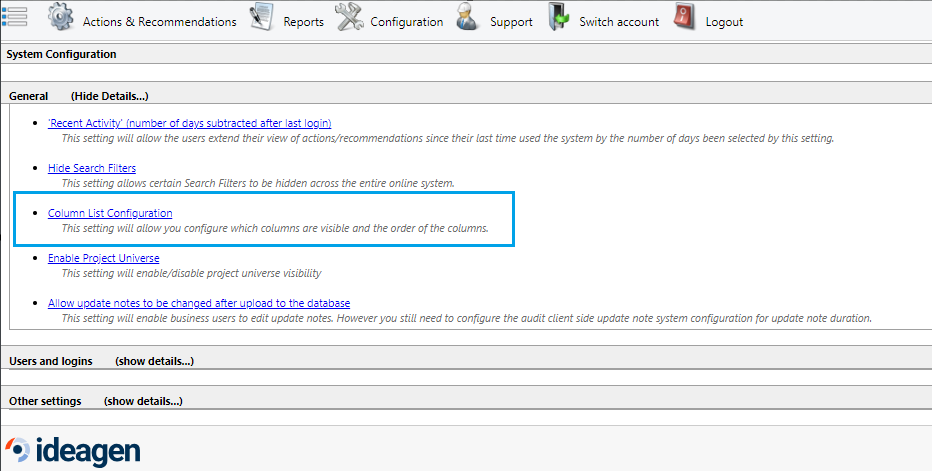The height and width of the screenshot is (471, 932).
Task: Open Column List Configuration link
Action: click(x=110, y=213)
